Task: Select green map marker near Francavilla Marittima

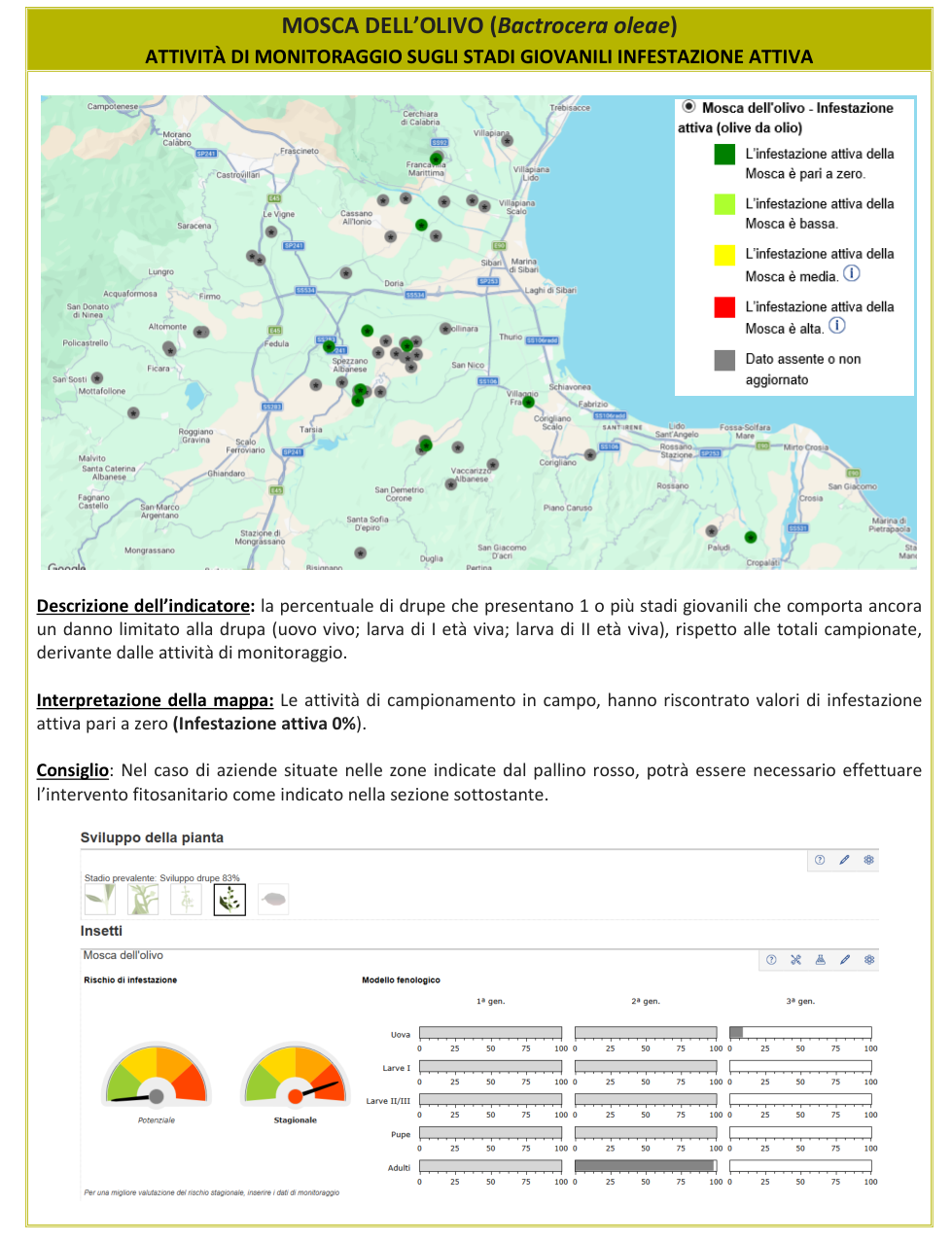Action: pyautogui.click(x=436, y=158)
